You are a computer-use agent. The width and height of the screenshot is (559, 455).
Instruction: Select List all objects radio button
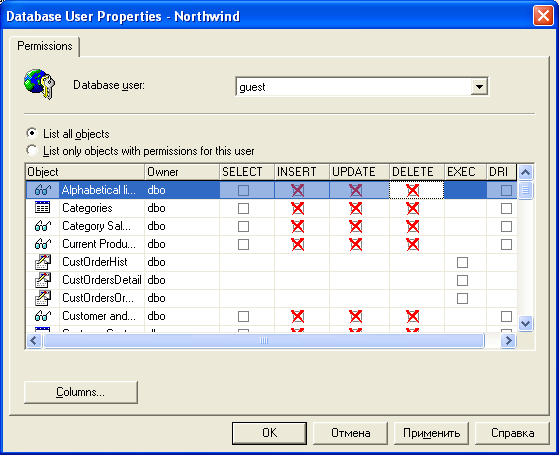pos(32,133)
